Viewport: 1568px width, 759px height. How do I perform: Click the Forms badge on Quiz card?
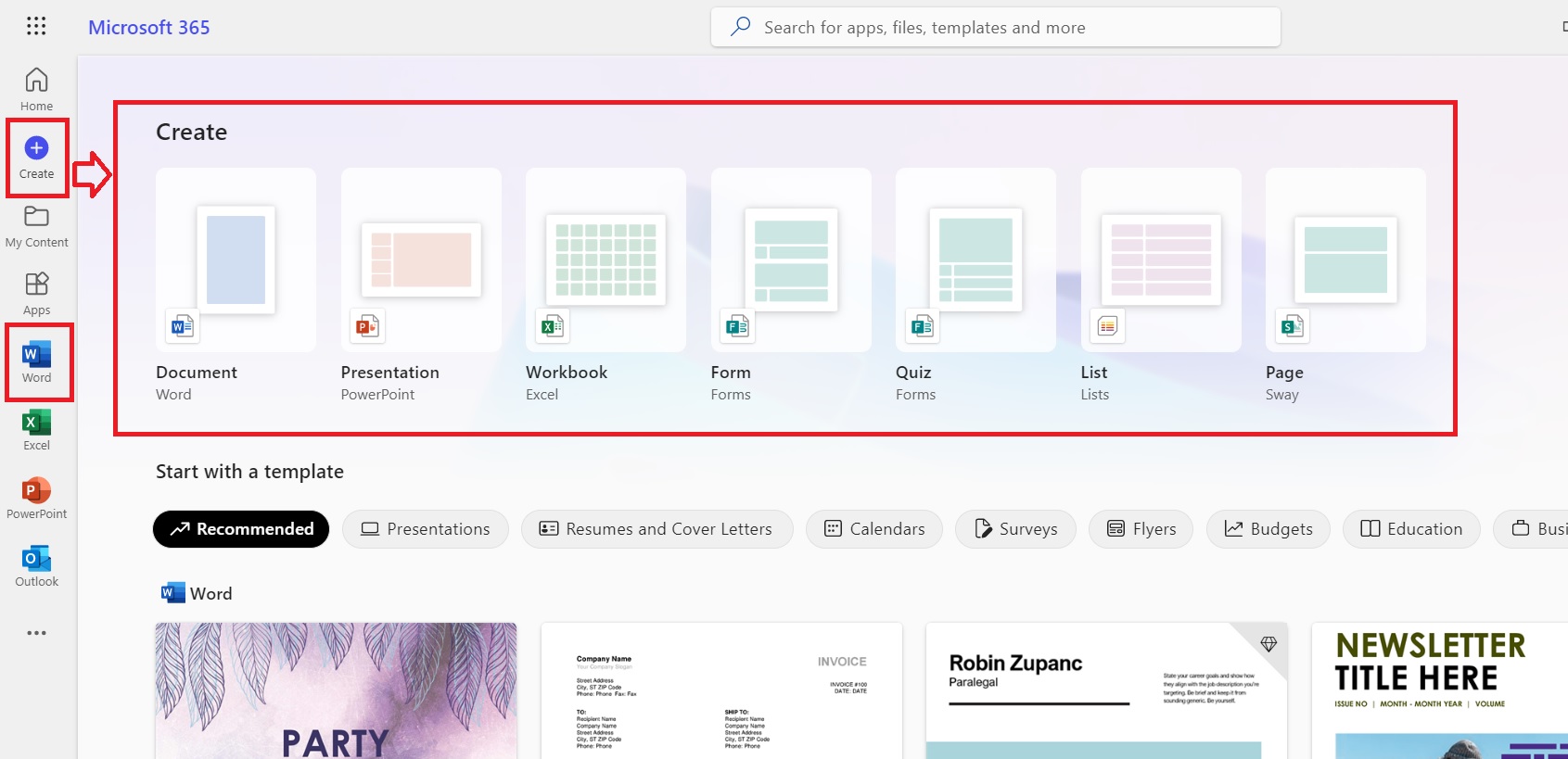(922, 326)
